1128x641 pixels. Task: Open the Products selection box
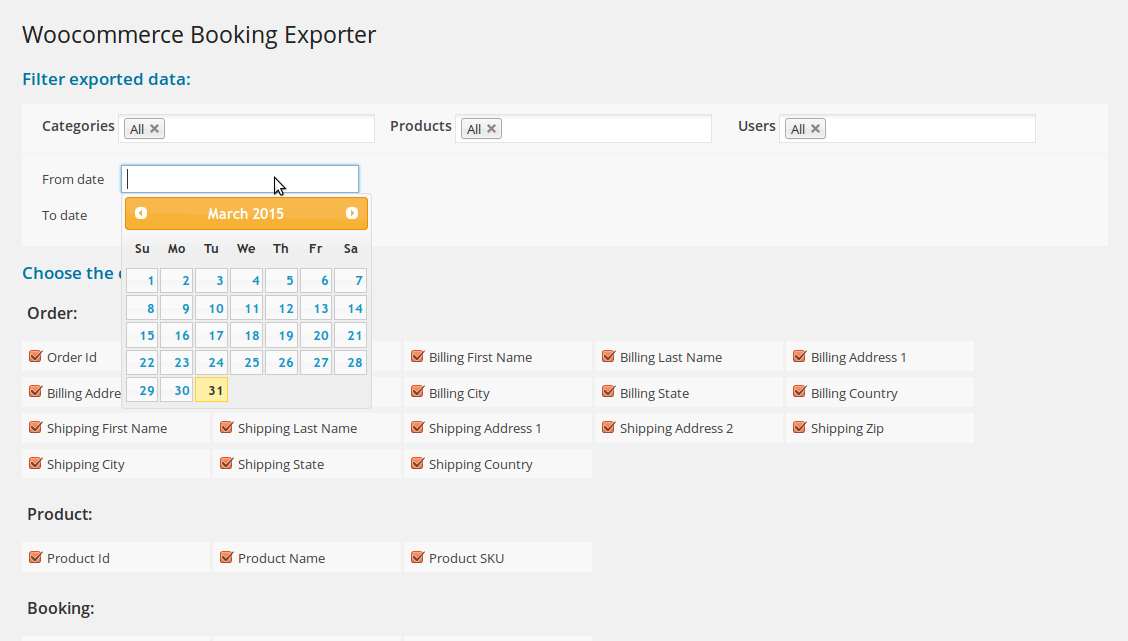pos(605,129)
